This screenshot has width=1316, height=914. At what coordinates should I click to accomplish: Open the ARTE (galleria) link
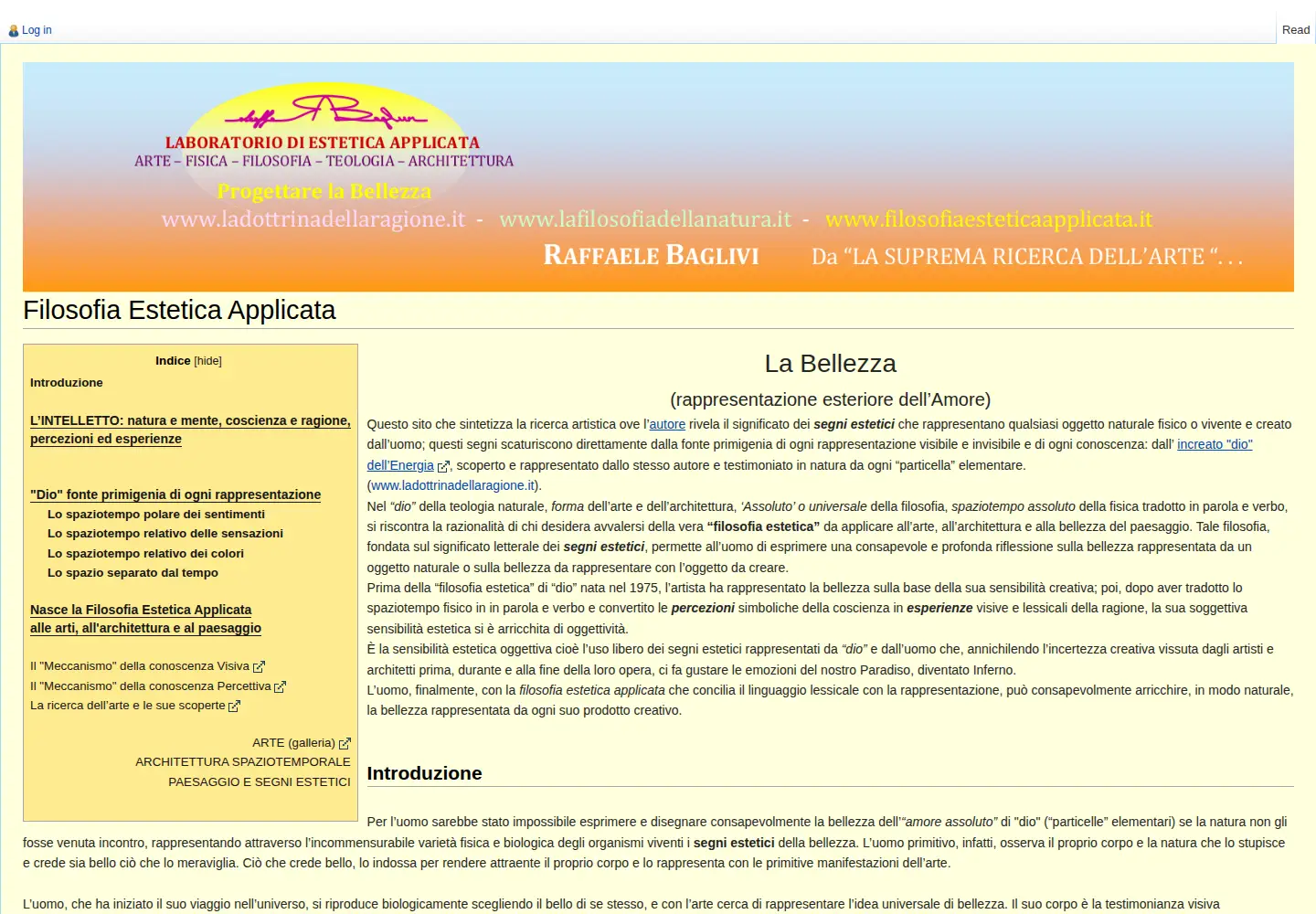coord(294,743)
